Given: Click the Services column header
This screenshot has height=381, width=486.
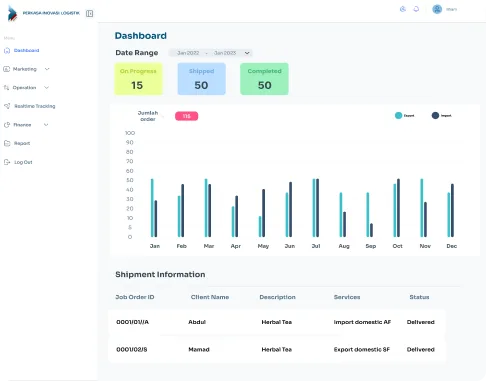Looking at the screenshot, I should [x=347, y=297].
